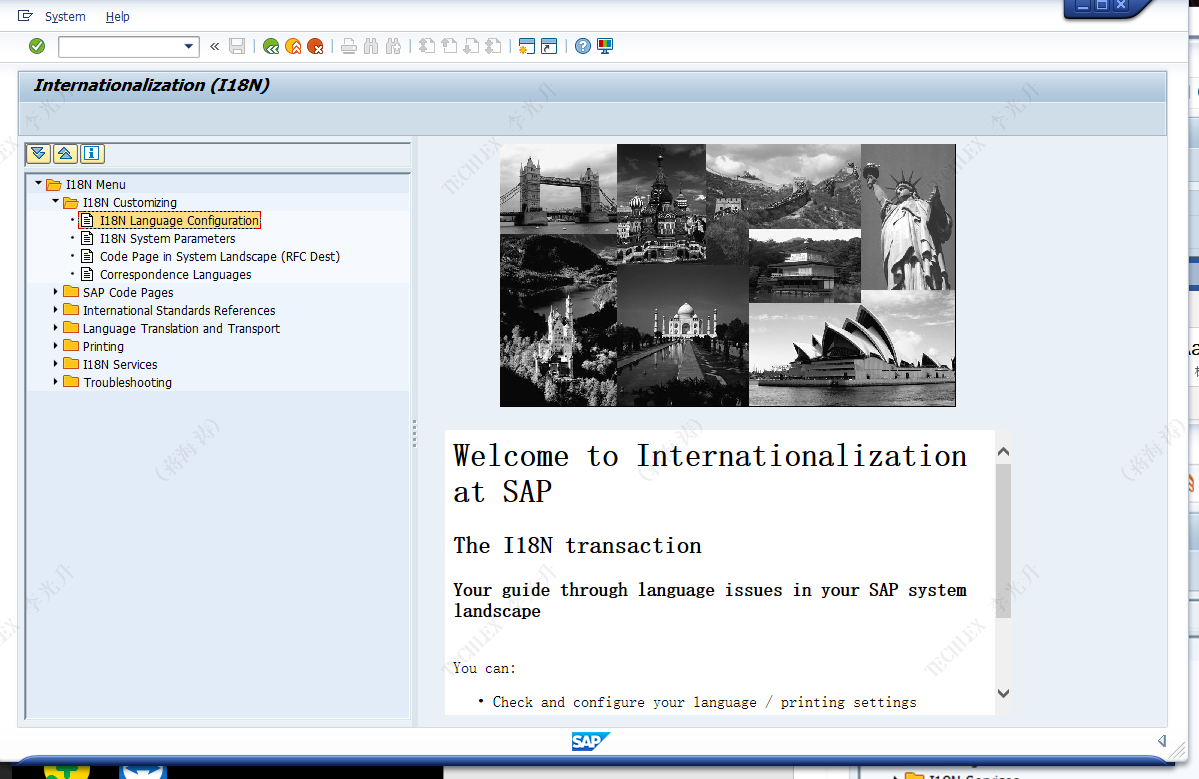Click the Generate Shortcut icon
The height and width of the screenshot is (779, 1199).
549,47
